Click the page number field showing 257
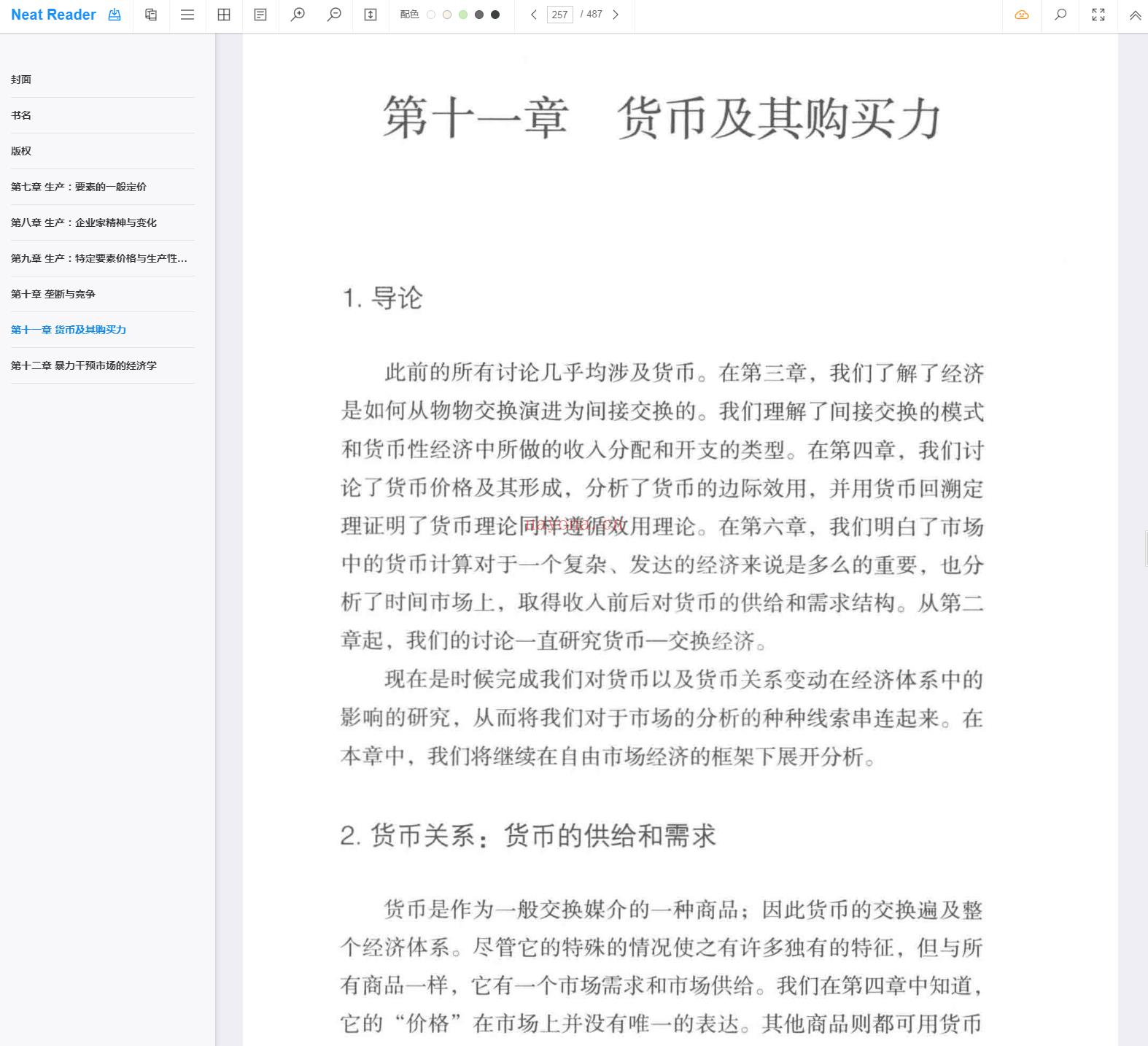 pyautogui.click(x=559, y=15)
